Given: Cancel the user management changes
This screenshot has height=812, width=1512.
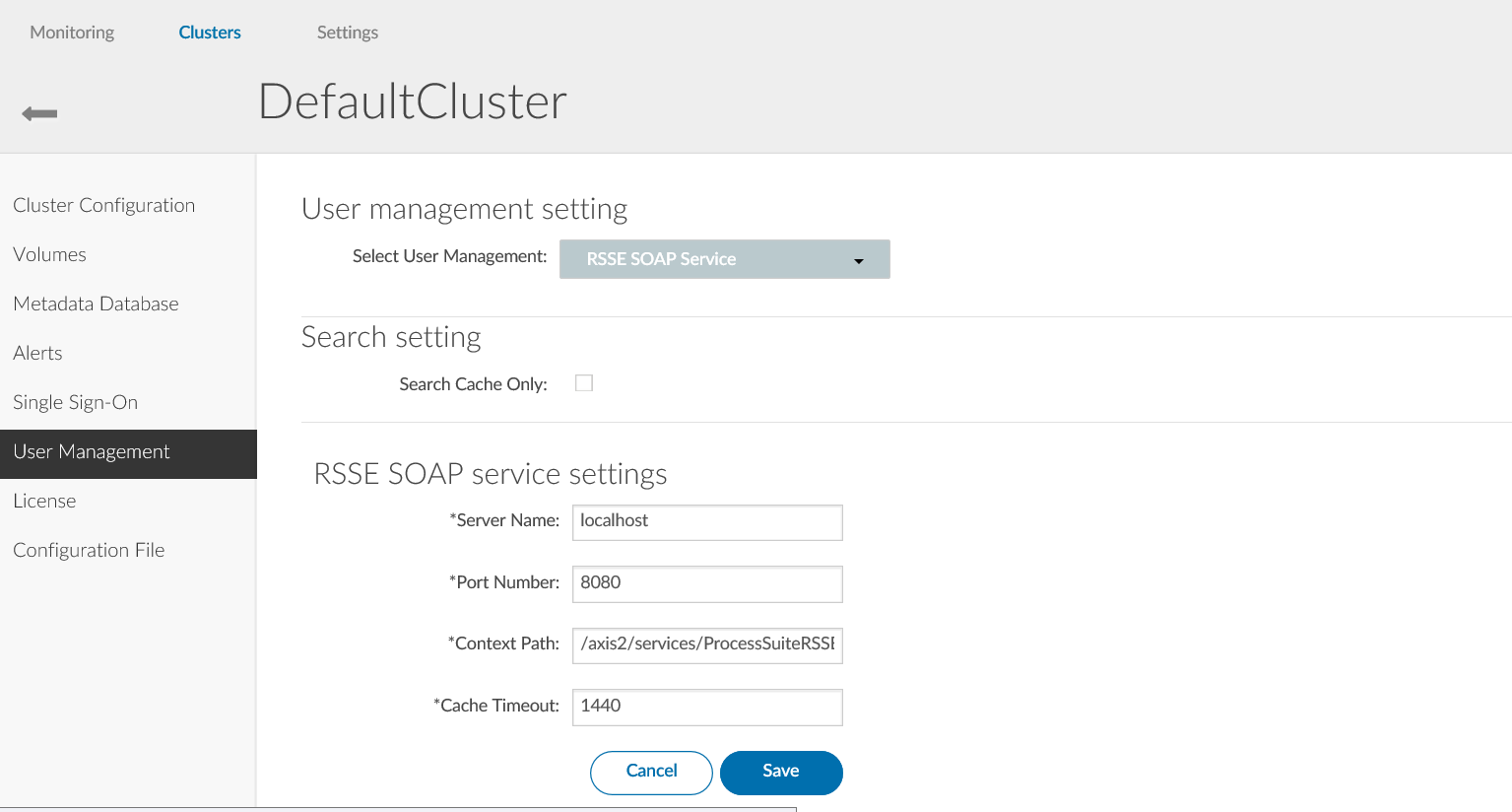Looking at the screenshot, I should [651, 773].
